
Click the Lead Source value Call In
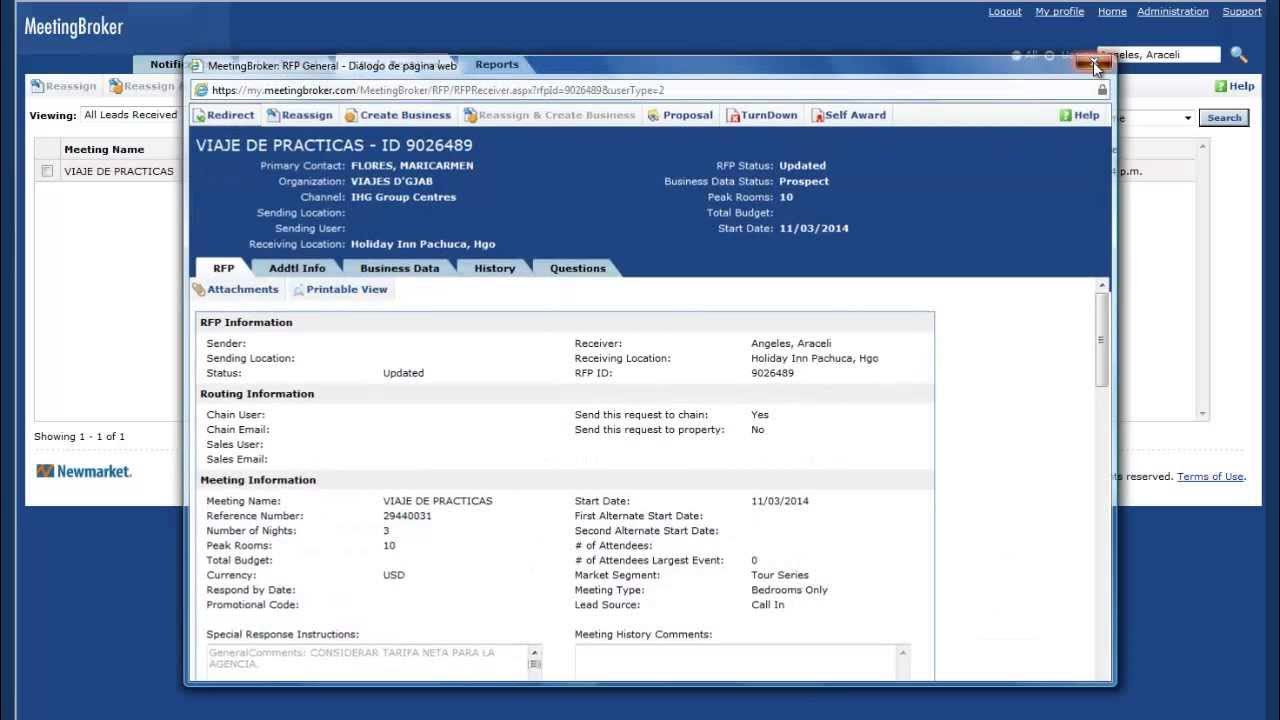coord(768,605)
